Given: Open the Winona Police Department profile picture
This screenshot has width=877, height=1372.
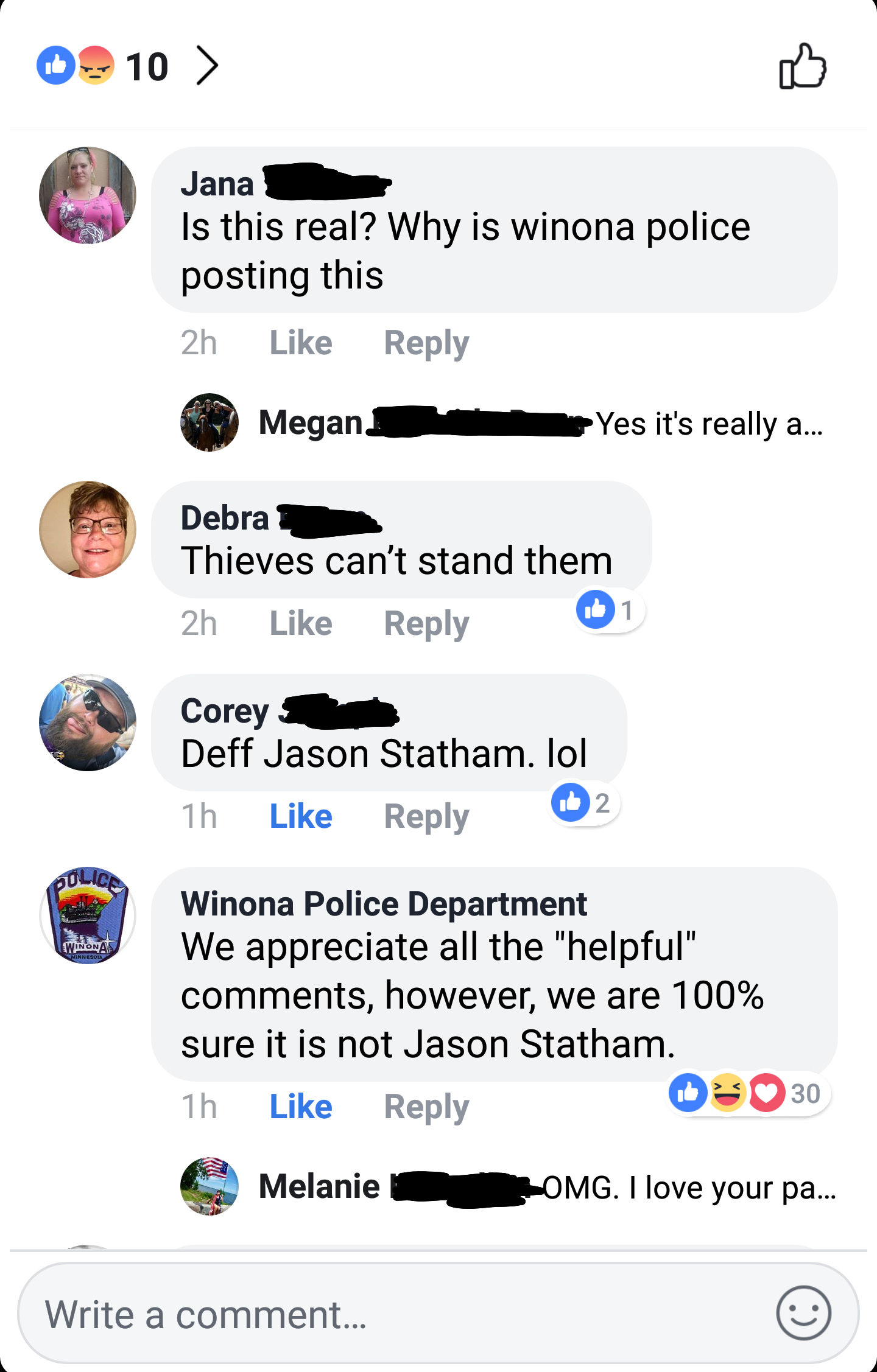Looking at the screenshot, I should click(88, 915).
